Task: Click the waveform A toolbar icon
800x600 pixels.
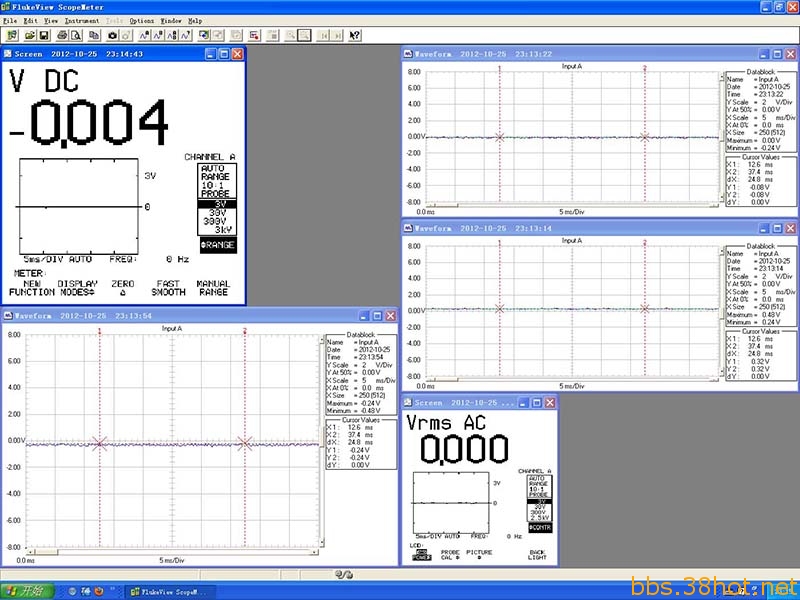Action: coord(145,35)
